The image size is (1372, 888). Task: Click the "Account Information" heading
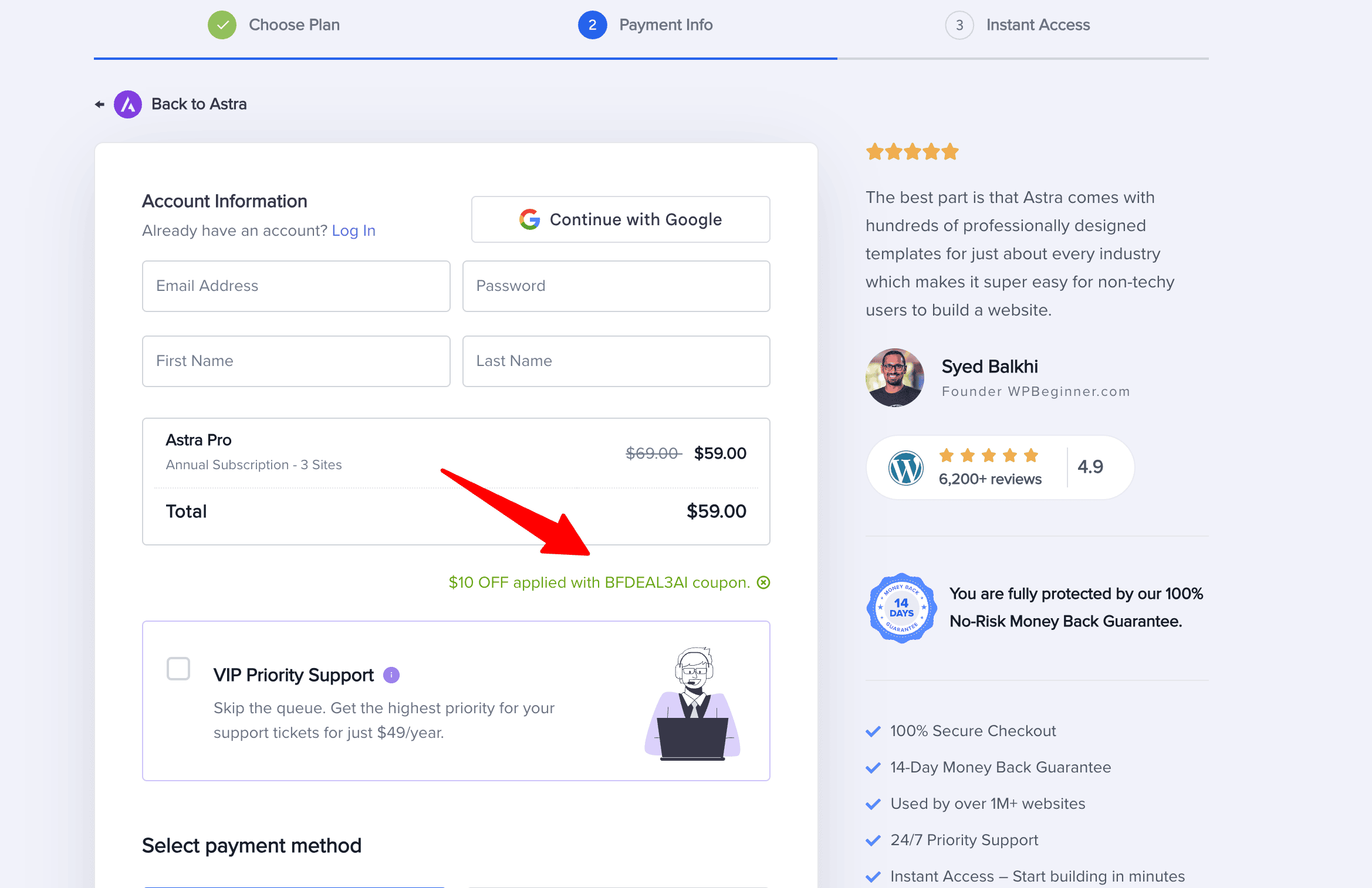225,201
